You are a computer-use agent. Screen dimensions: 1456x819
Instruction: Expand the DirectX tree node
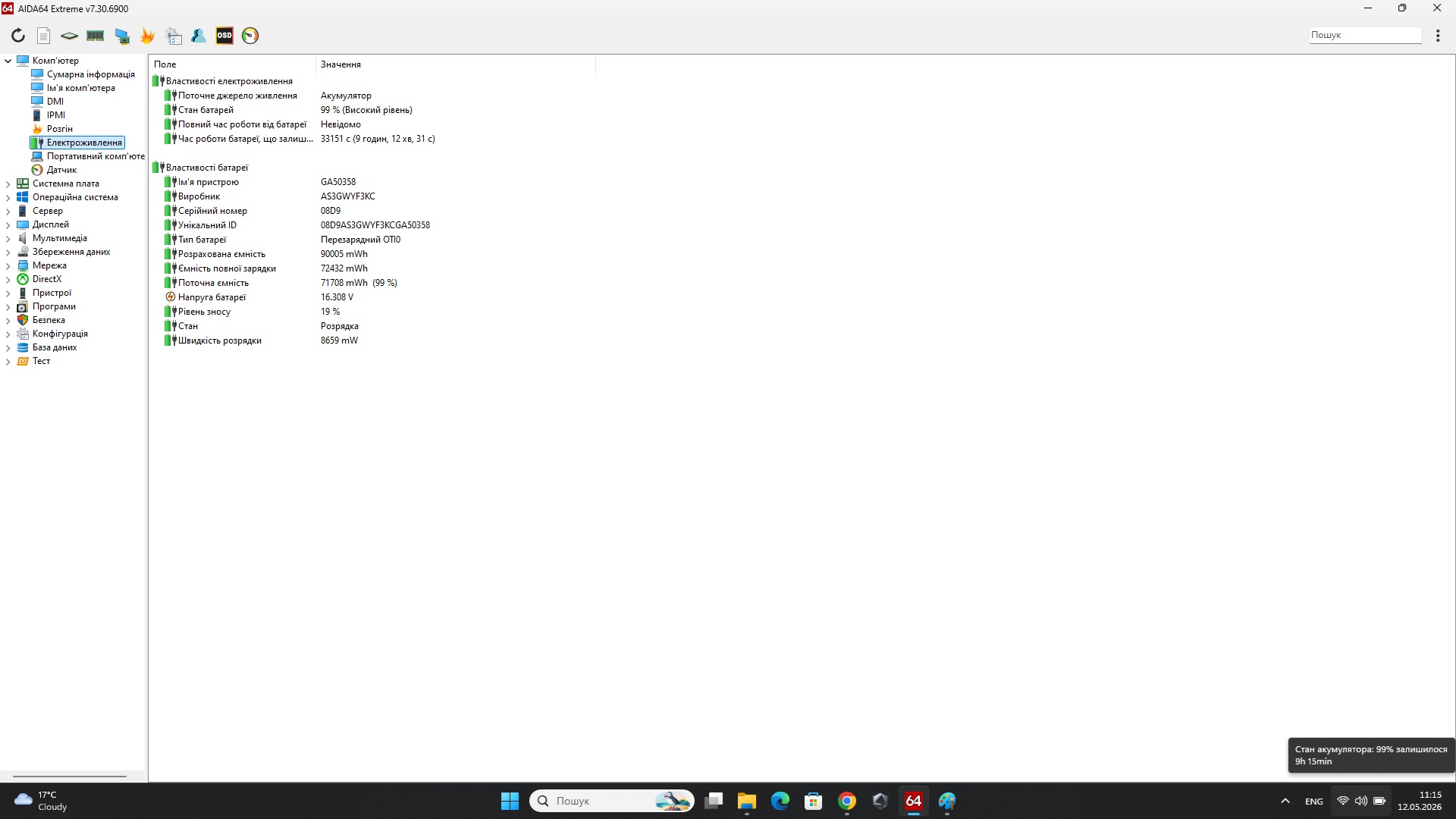(8, 279)
